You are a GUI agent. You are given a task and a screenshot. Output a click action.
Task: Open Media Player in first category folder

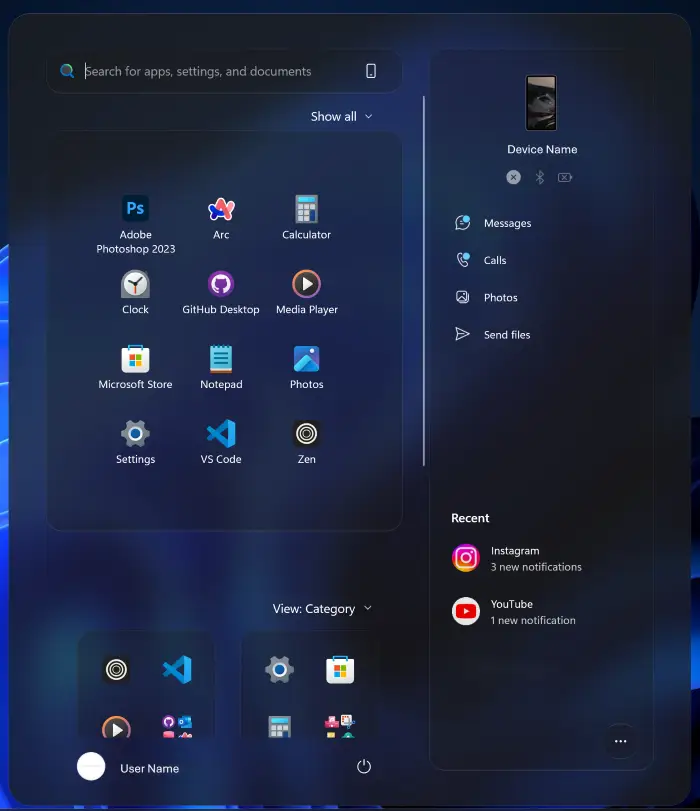[116, 728]
